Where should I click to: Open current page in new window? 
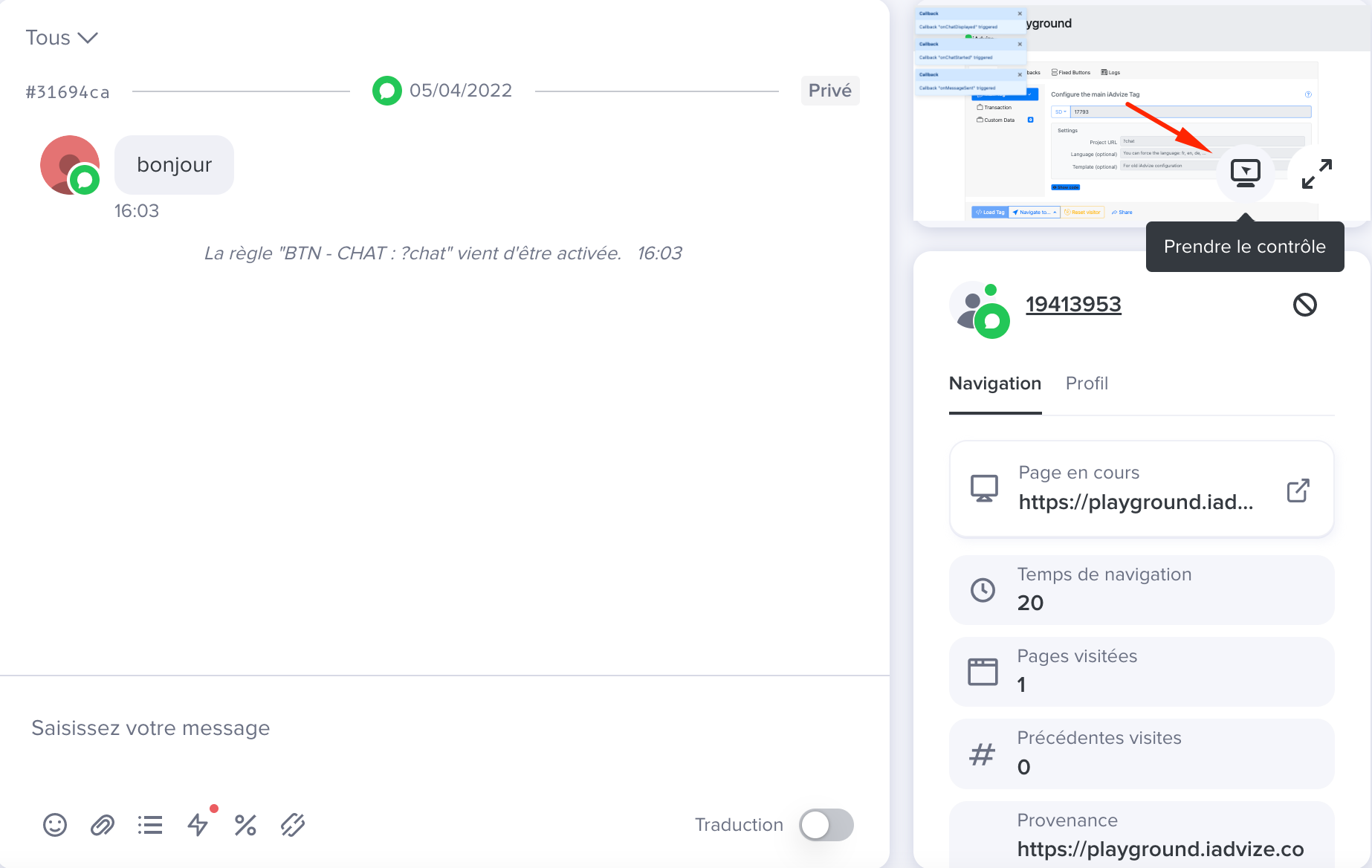[1298, 490]
